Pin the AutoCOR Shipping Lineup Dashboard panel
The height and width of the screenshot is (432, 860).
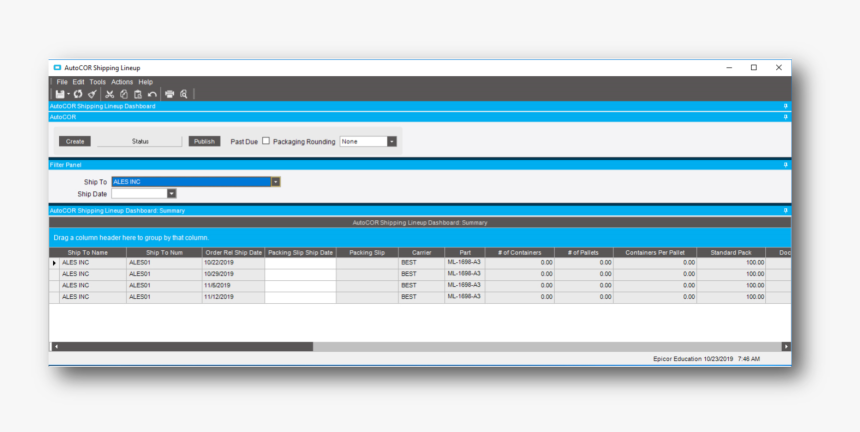point(785,106)
